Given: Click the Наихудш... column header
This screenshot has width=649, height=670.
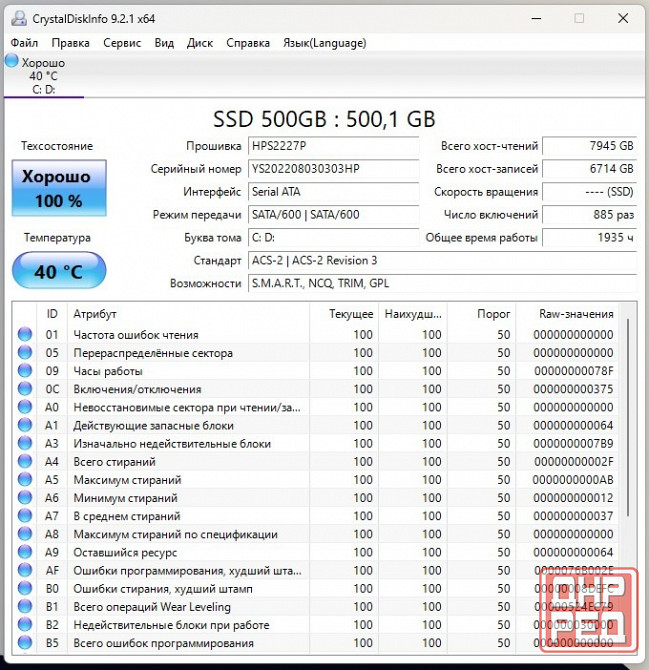Looking at the screenshot, I should tap(413, 314).
